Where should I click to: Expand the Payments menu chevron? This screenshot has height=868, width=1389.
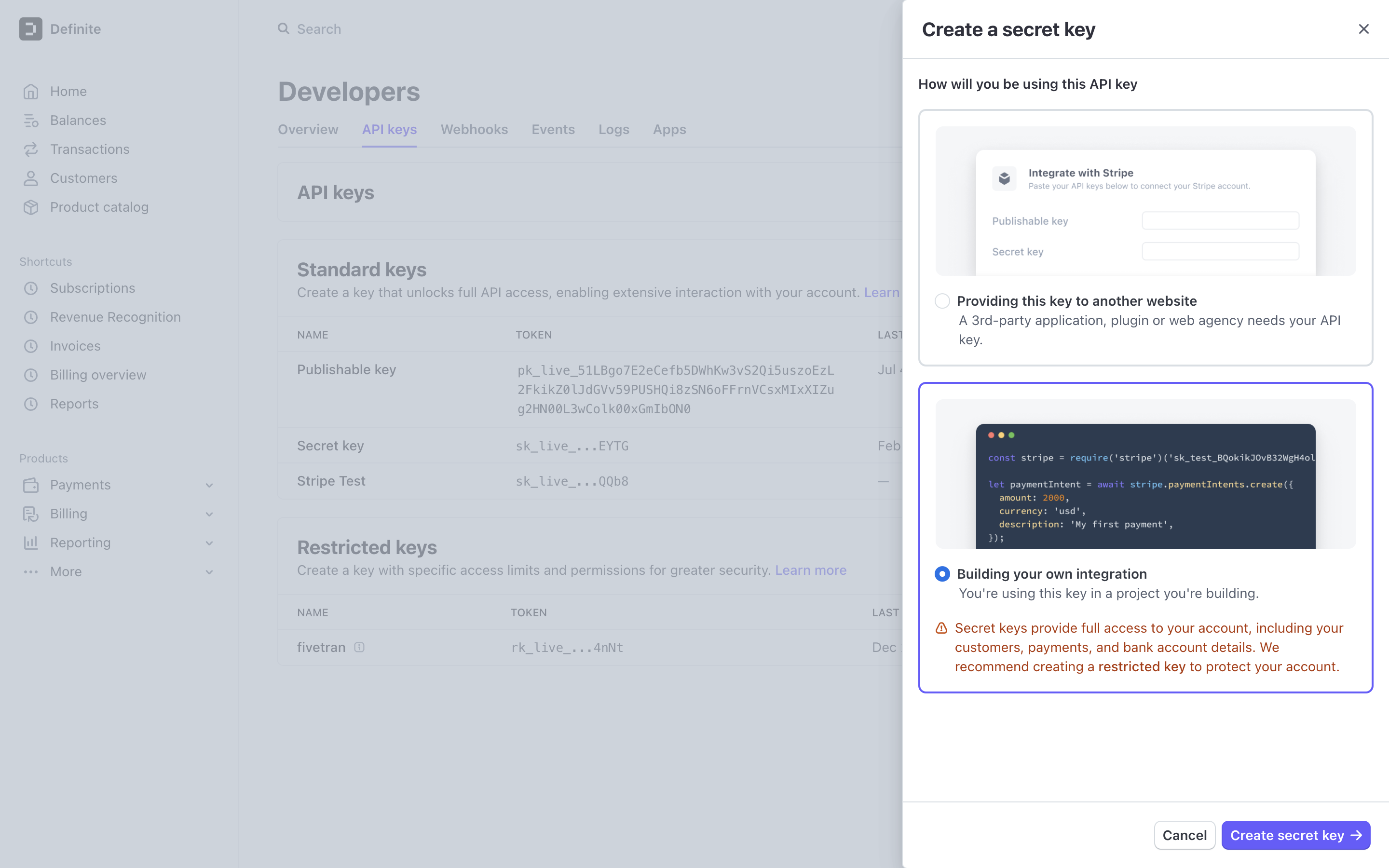(209, 486)
